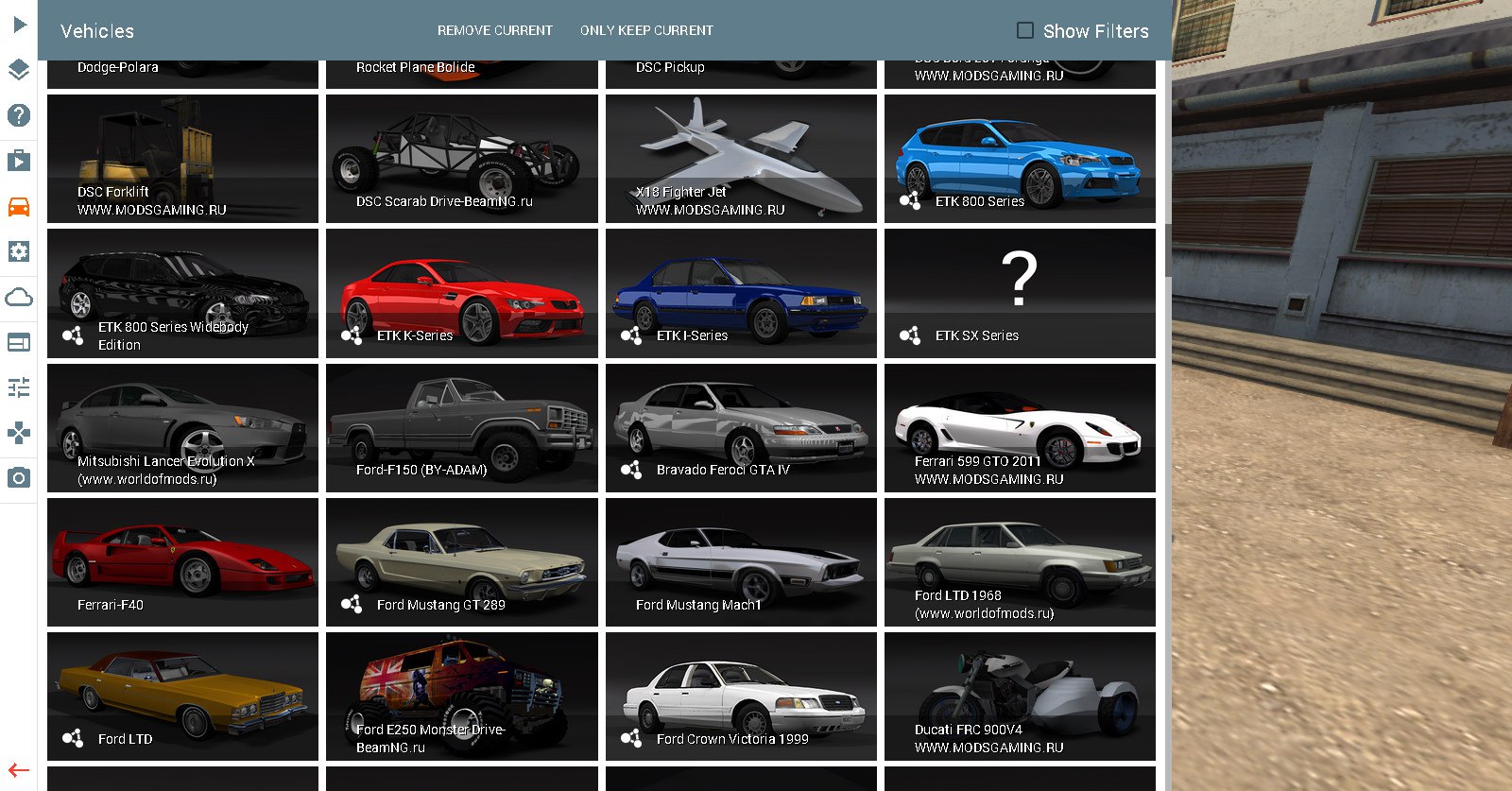Choose the blue ETK 800 Series car
1512x791 pixels.
tap(1020, 159)
